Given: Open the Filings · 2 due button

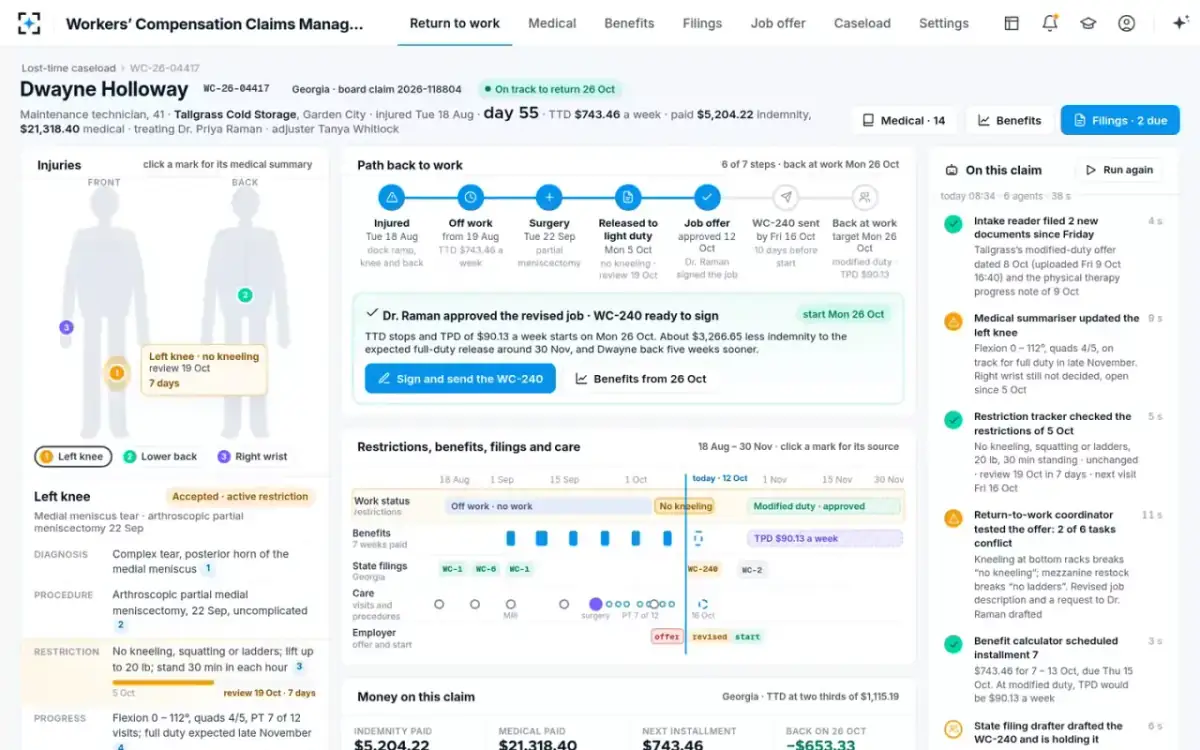Looking at the screenshot, I should tap(1120, 120).
